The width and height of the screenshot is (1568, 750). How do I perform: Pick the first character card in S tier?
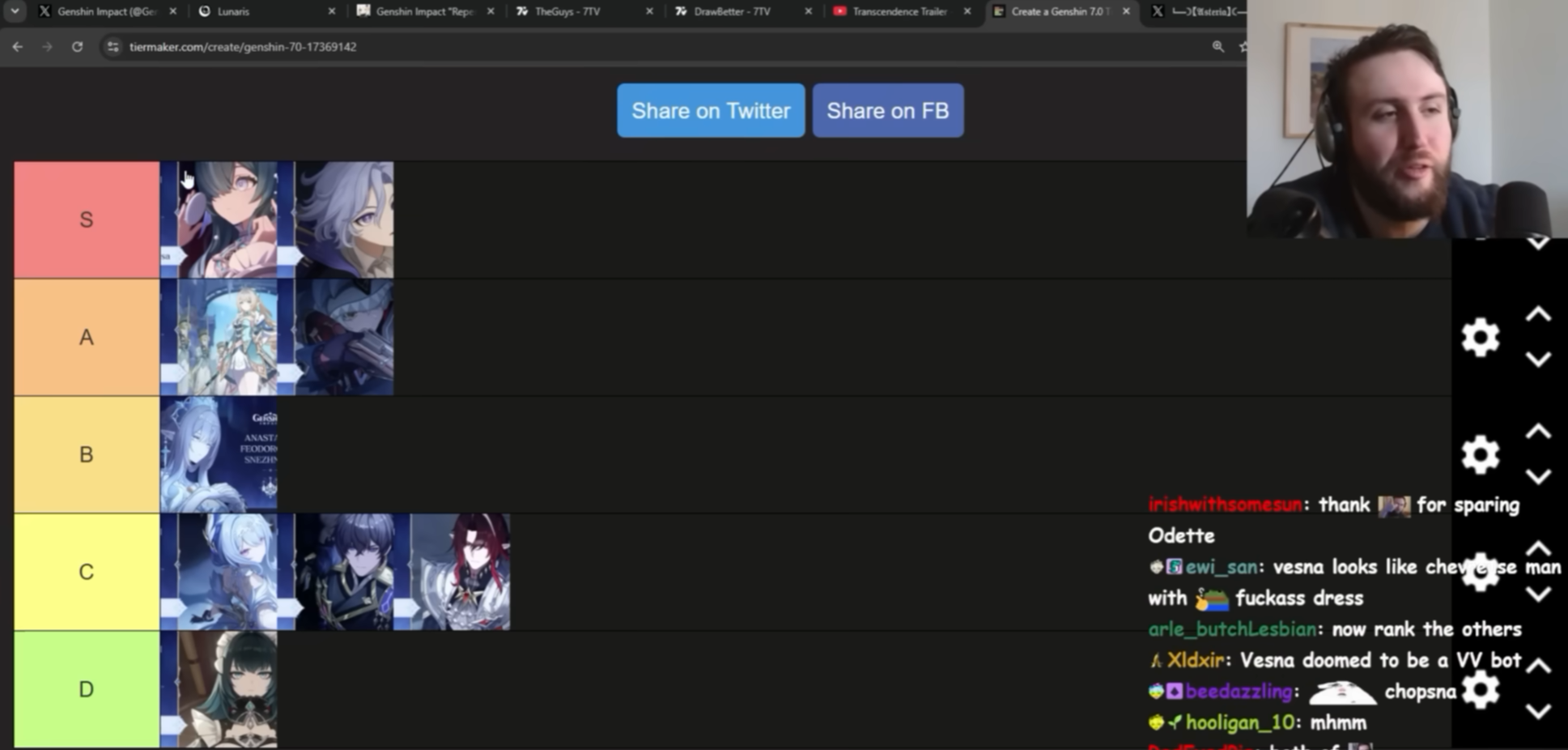[x=219, y=219]
